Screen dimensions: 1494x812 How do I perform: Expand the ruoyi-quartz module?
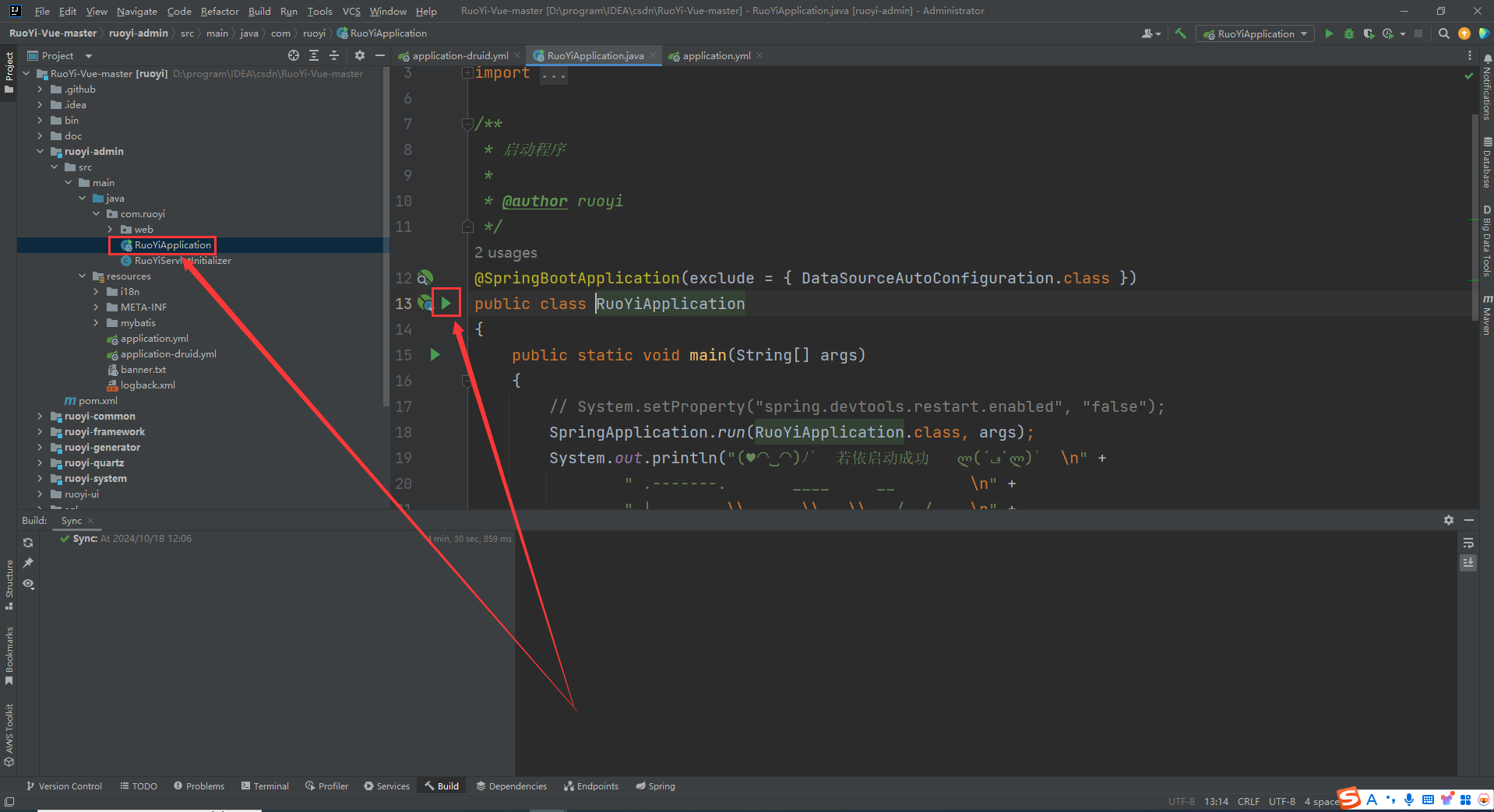click(x=40, y=463)
